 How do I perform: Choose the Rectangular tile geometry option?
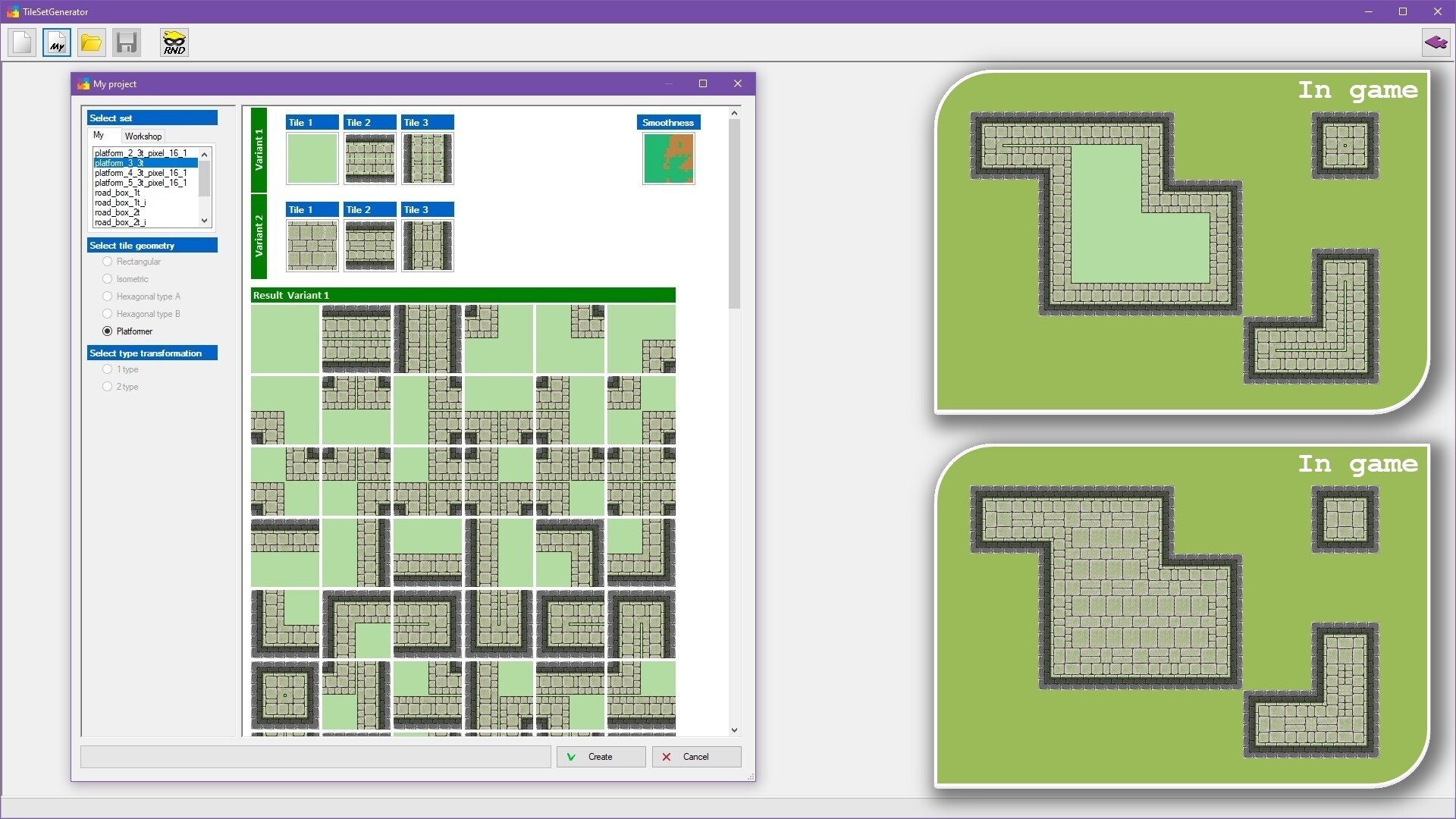[x=108, y=262]
